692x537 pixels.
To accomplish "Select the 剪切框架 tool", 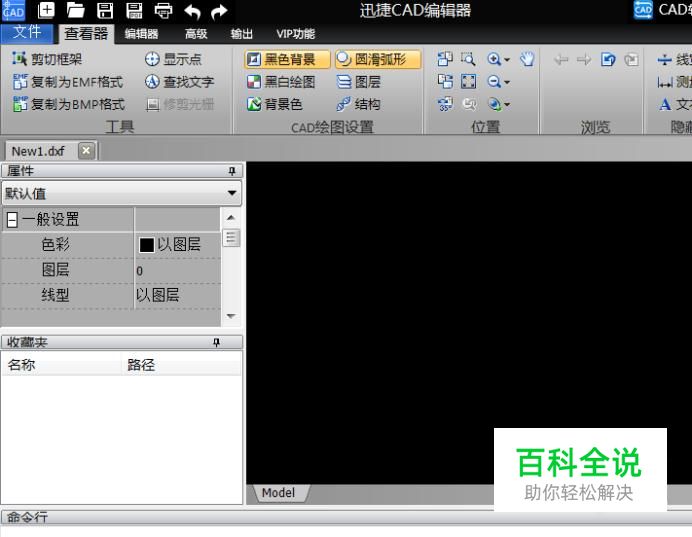I will 47,59.
